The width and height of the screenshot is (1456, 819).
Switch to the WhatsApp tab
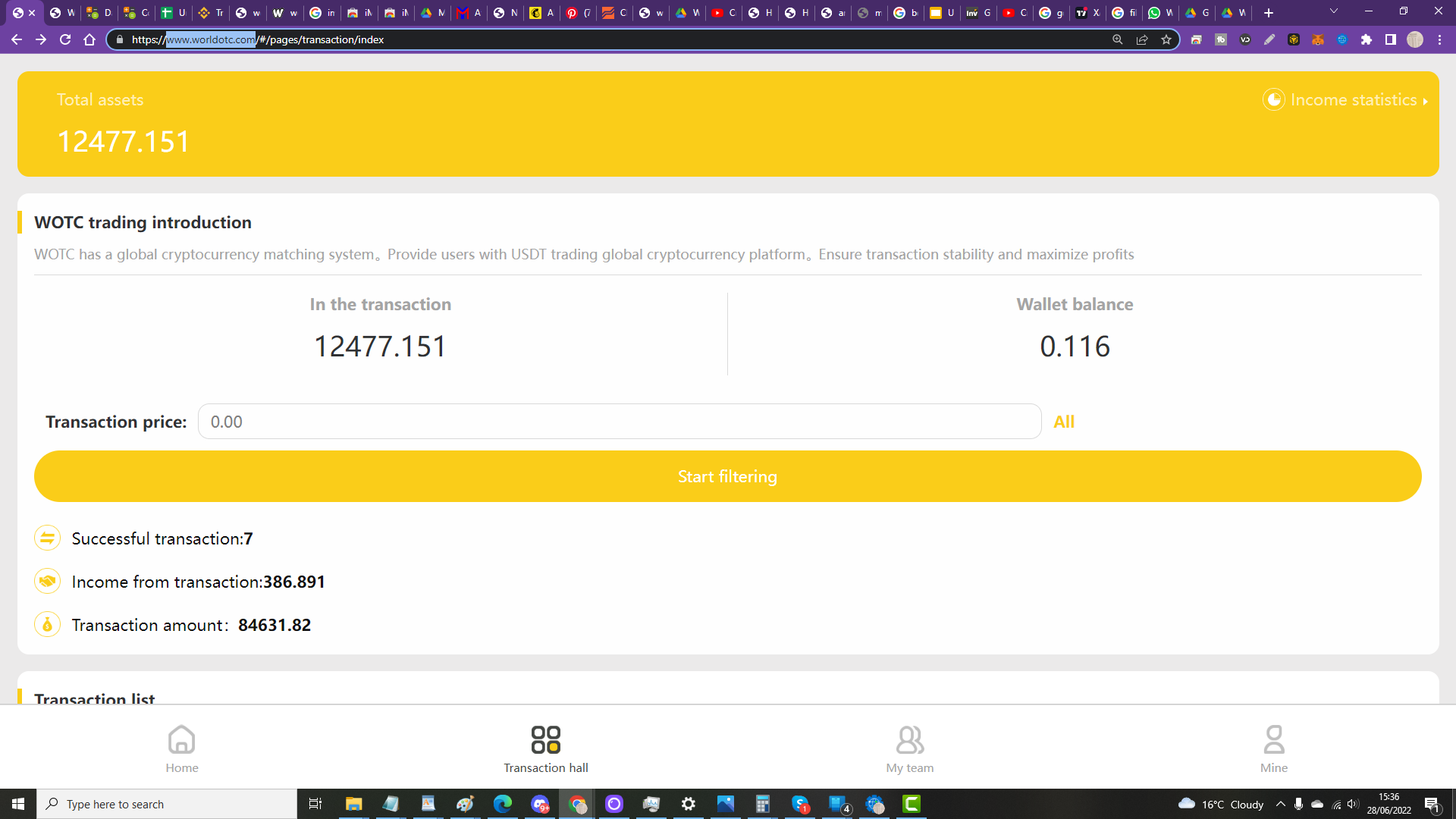pos(1160,13)
